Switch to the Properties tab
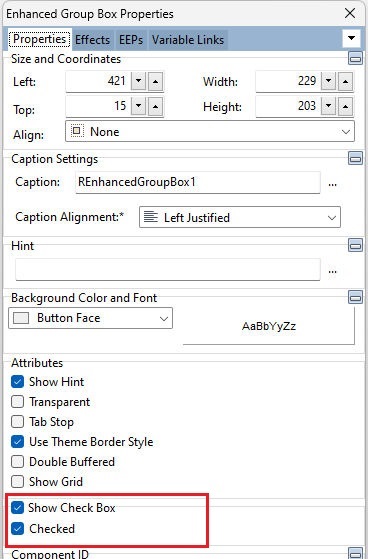The width and height of the screenshot is (368, 559). tap(39, 39)
